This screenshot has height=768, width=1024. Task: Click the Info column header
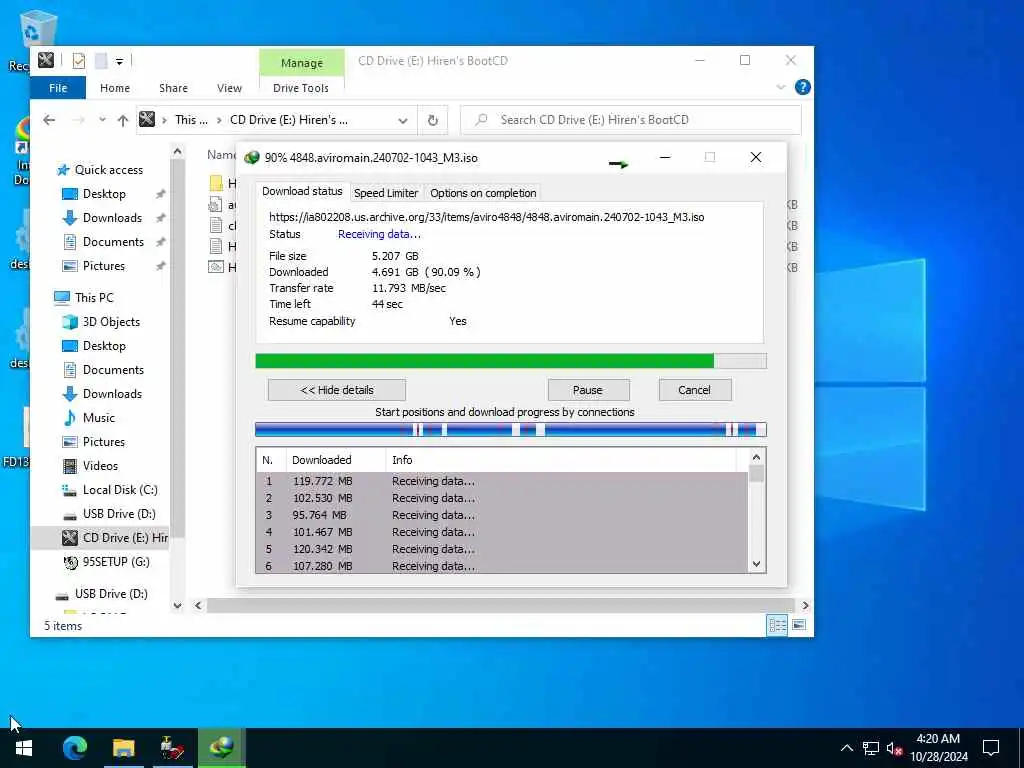click(561, 460)
